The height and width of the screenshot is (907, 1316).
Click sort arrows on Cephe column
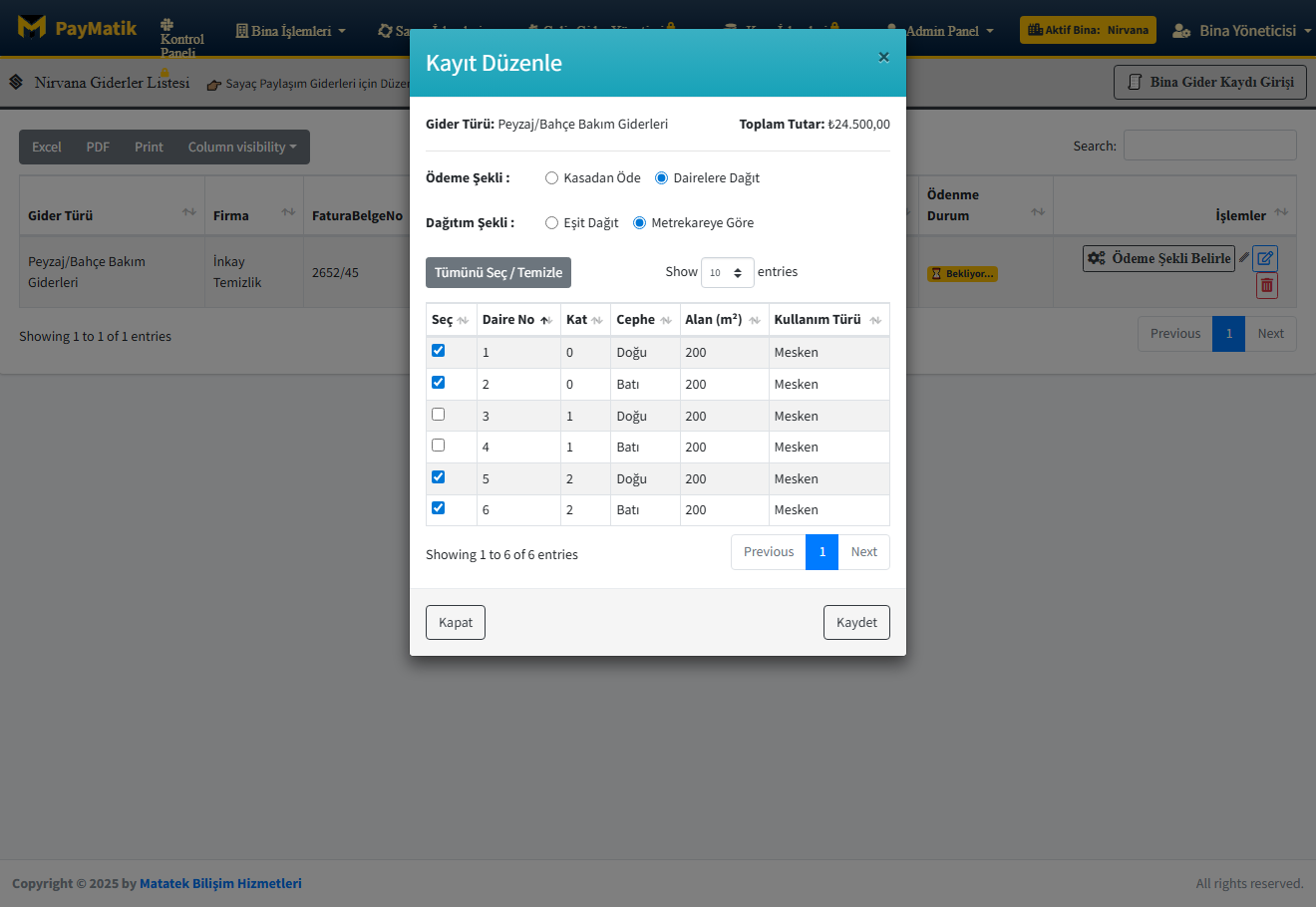point(666,320)
